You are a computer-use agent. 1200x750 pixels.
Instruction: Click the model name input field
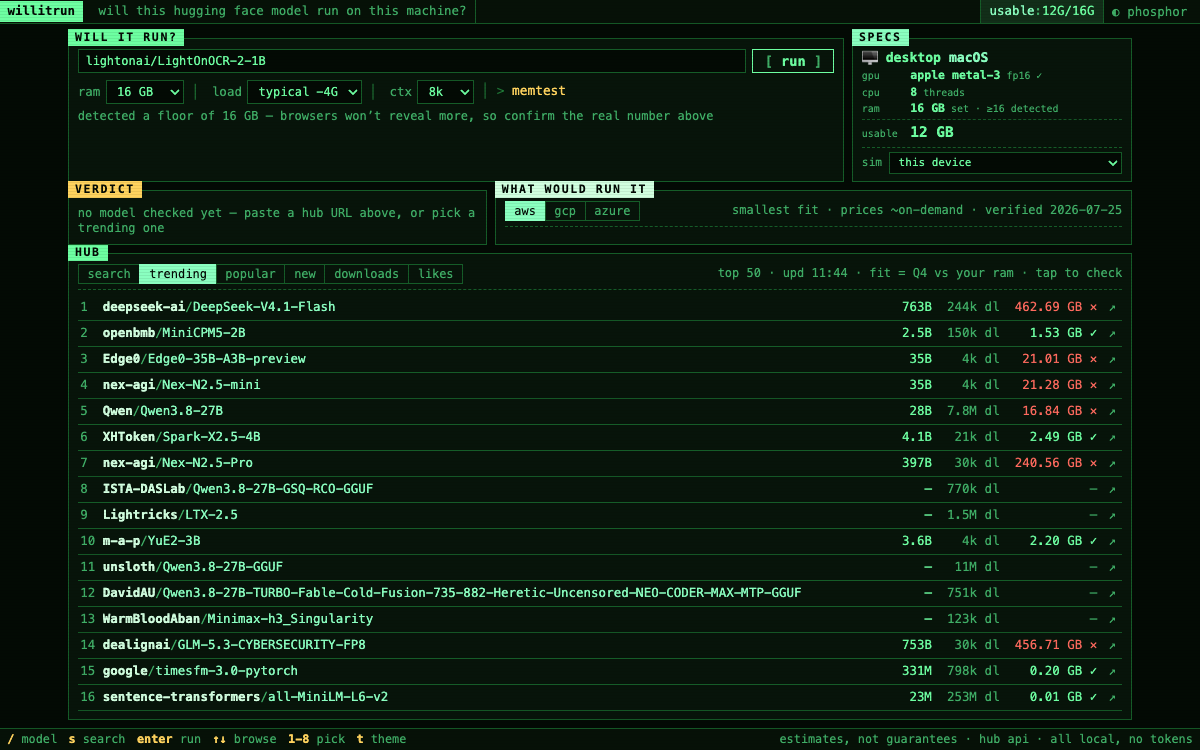[x=412, y=61]
